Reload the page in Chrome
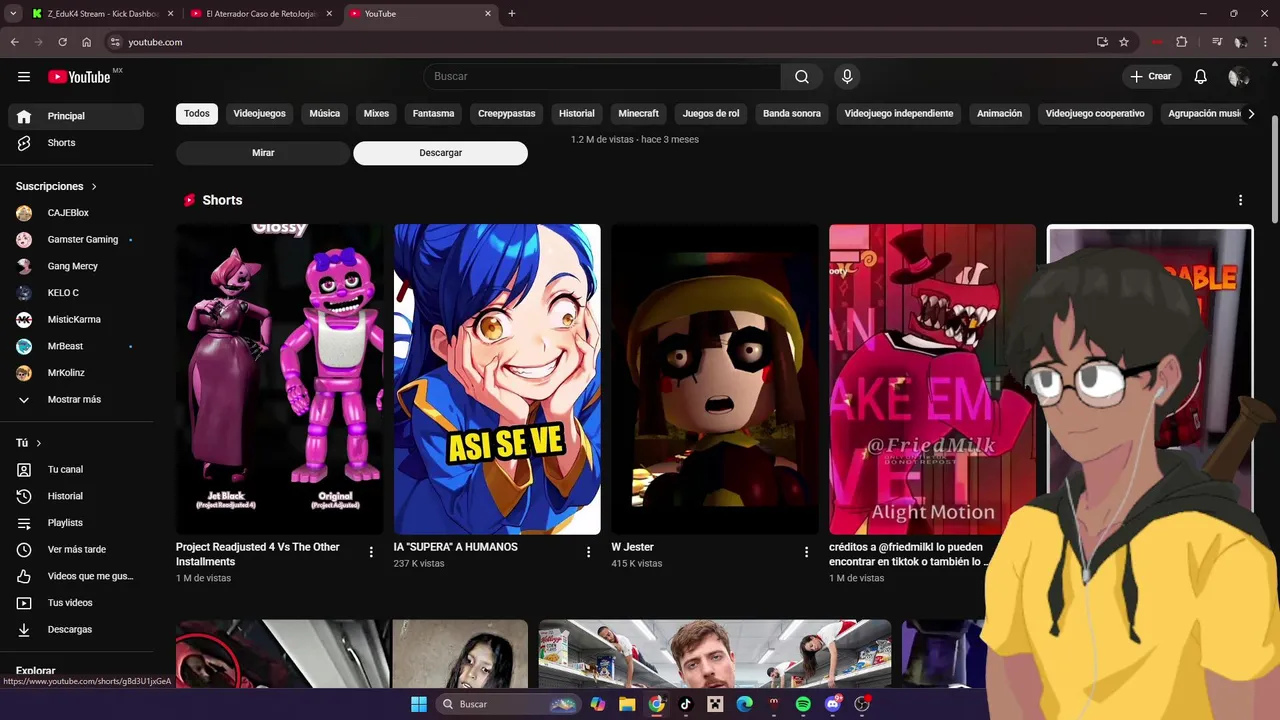This screenshot has width=1280, height=720. click(x=62, y=42)
